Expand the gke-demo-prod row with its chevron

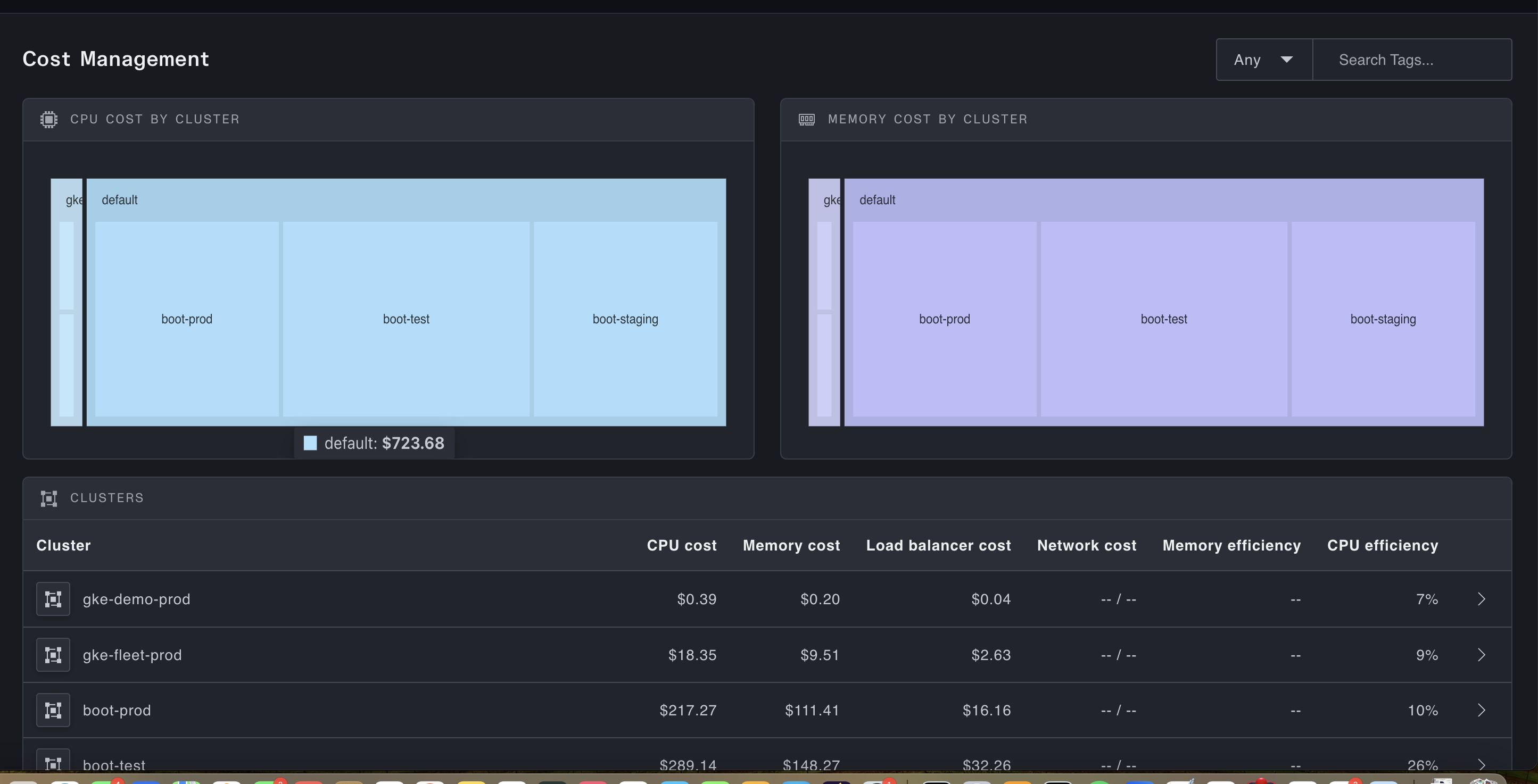(1481, 599)
